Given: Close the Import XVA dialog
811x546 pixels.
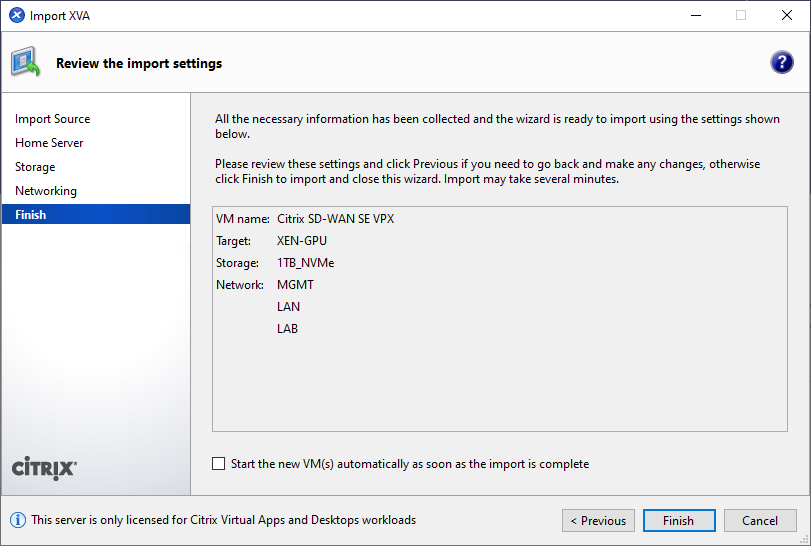Looking at the screenshot, I should [787, 16].
